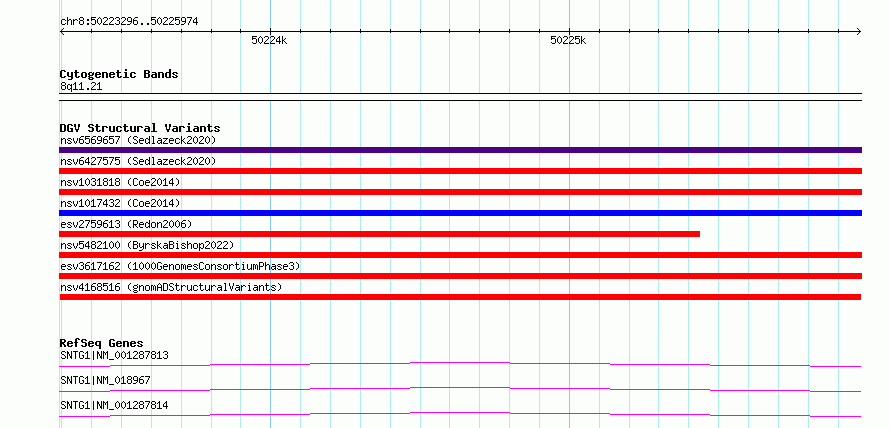
Task: Open variant nsv1017432 (Coe2014) label
Action: [120, 203]
